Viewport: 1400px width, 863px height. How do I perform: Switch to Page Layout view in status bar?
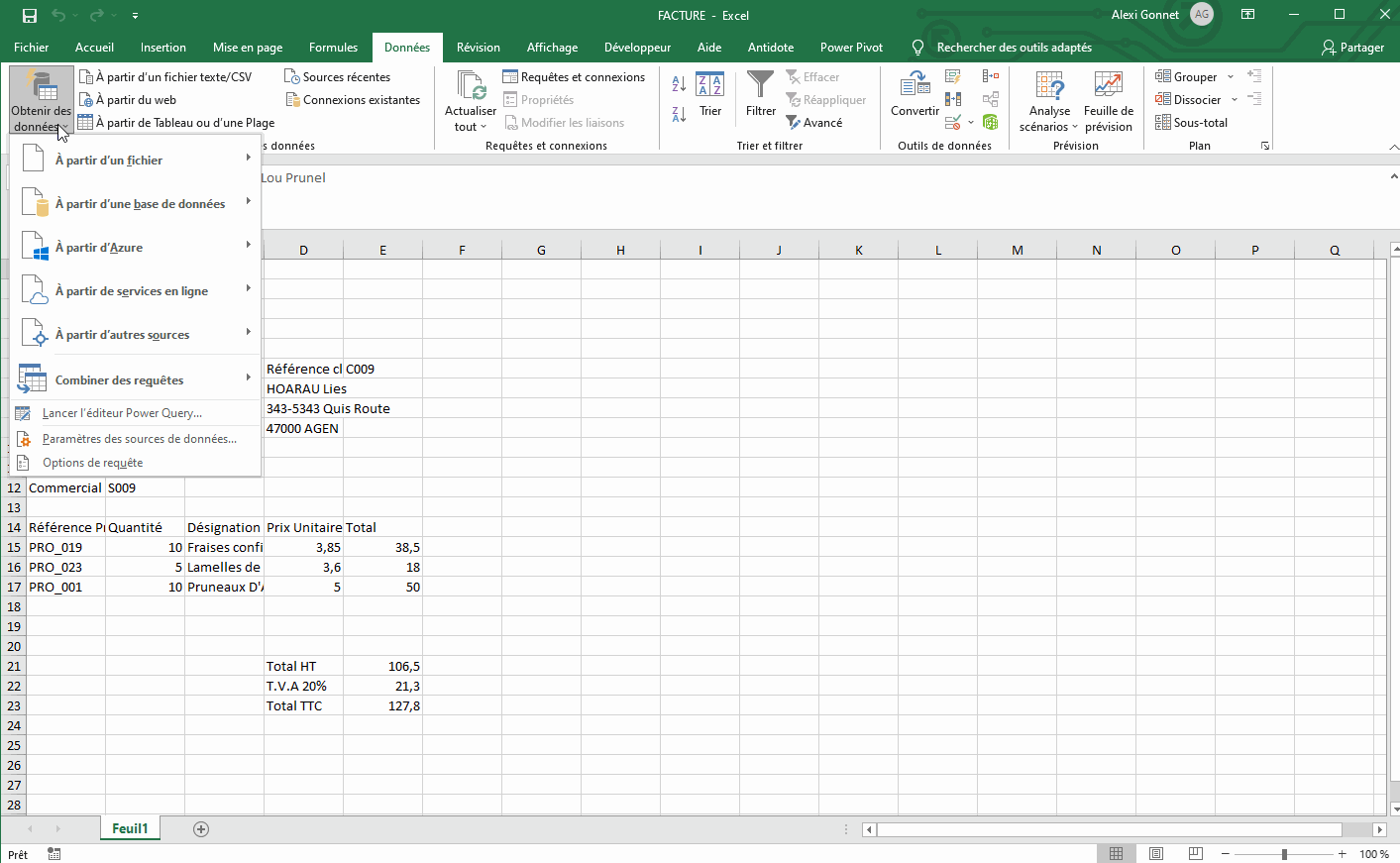(1156, 854)
